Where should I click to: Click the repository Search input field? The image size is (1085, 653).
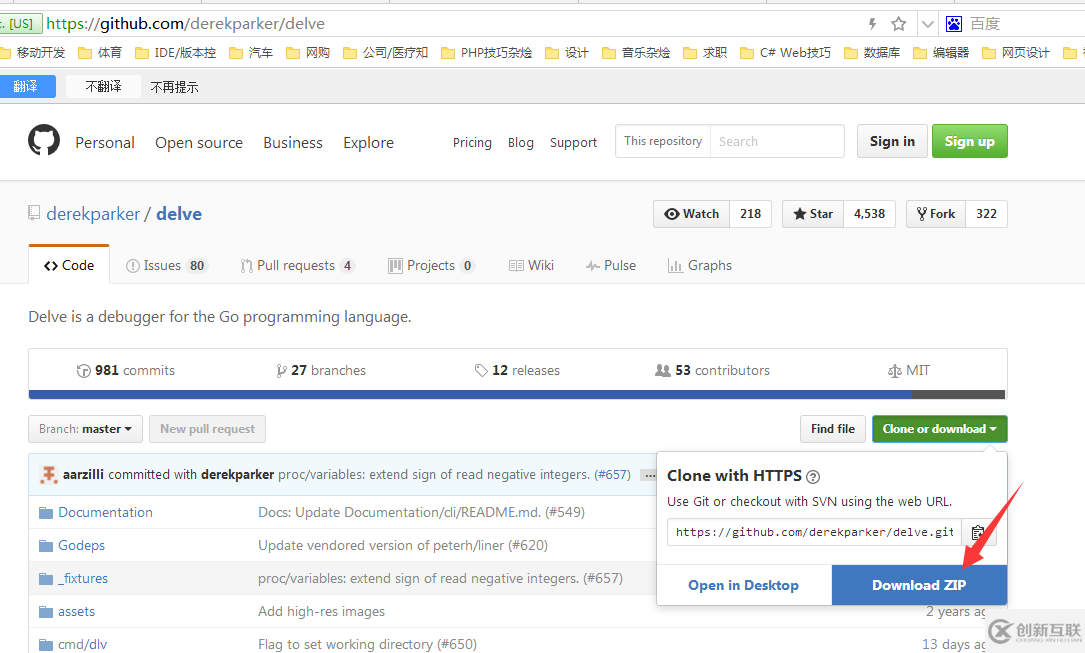coord(776,141)
